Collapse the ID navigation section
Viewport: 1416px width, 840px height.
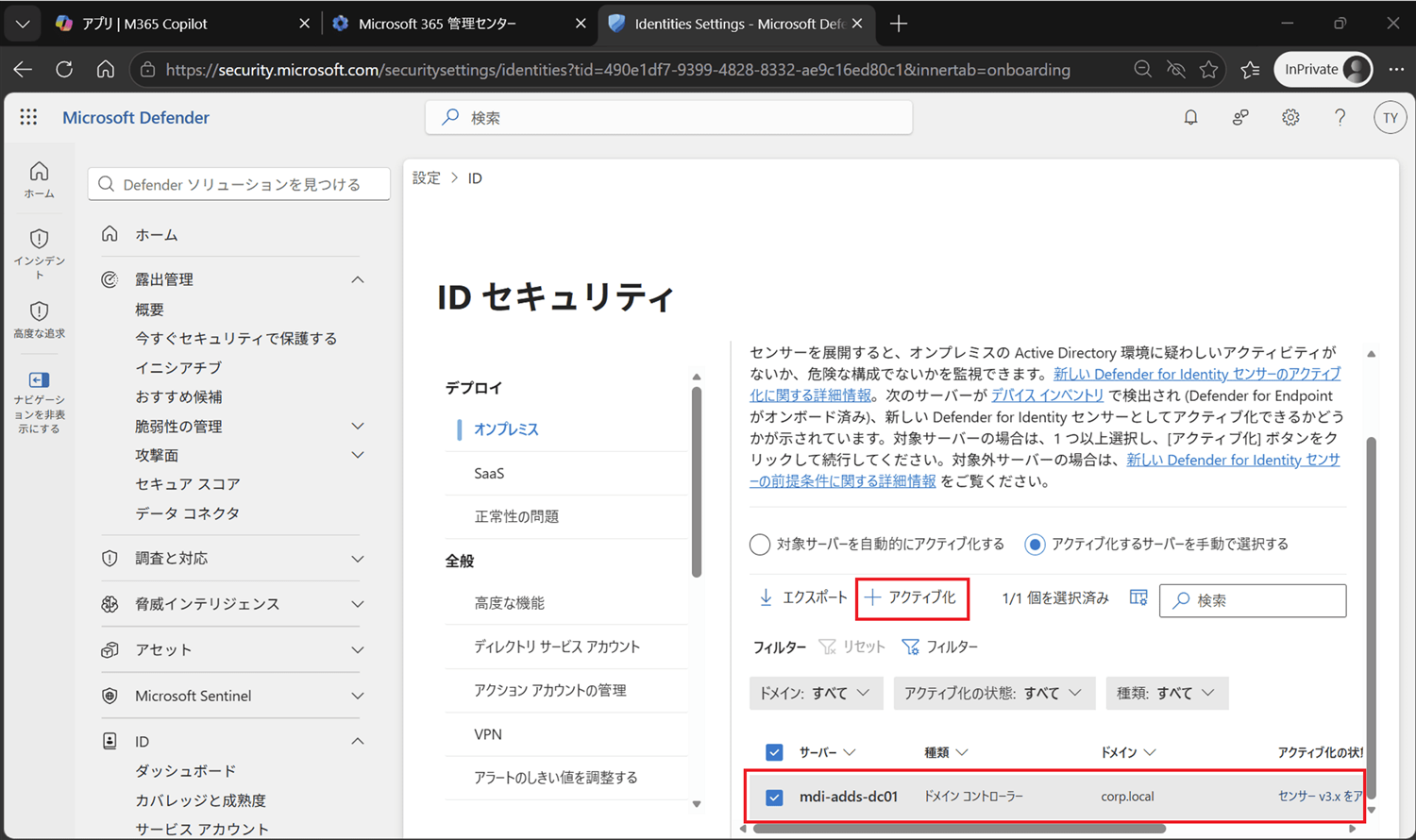358,741
